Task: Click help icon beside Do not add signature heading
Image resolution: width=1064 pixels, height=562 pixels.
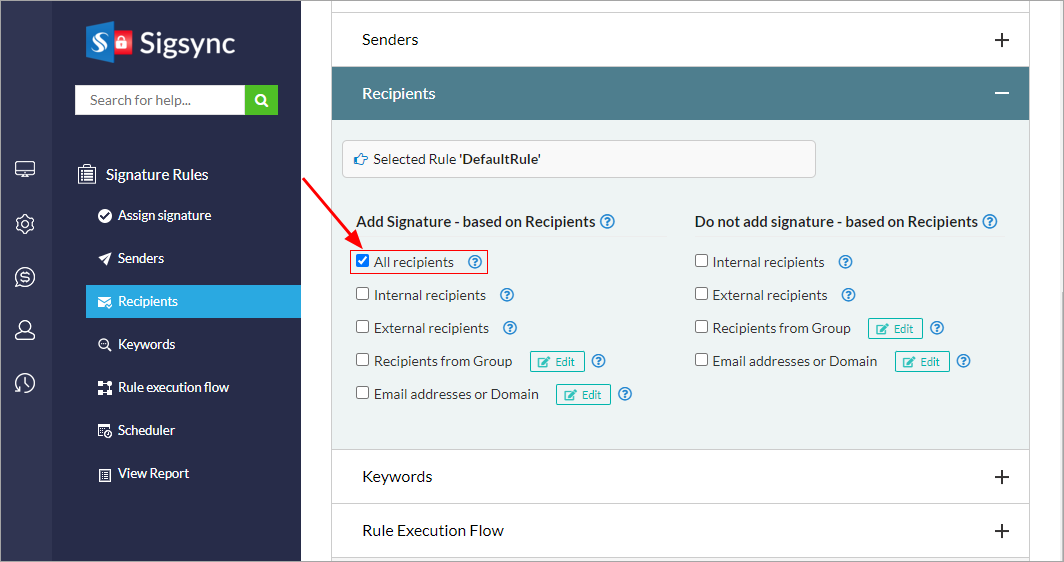Action: click(990, 222)
